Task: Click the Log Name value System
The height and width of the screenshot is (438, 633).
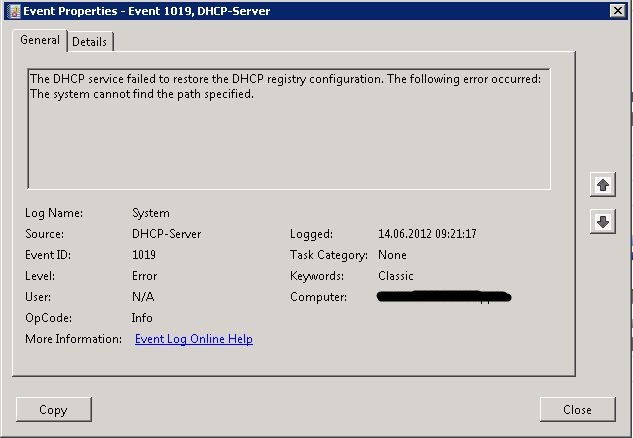Action: point(151,213)
